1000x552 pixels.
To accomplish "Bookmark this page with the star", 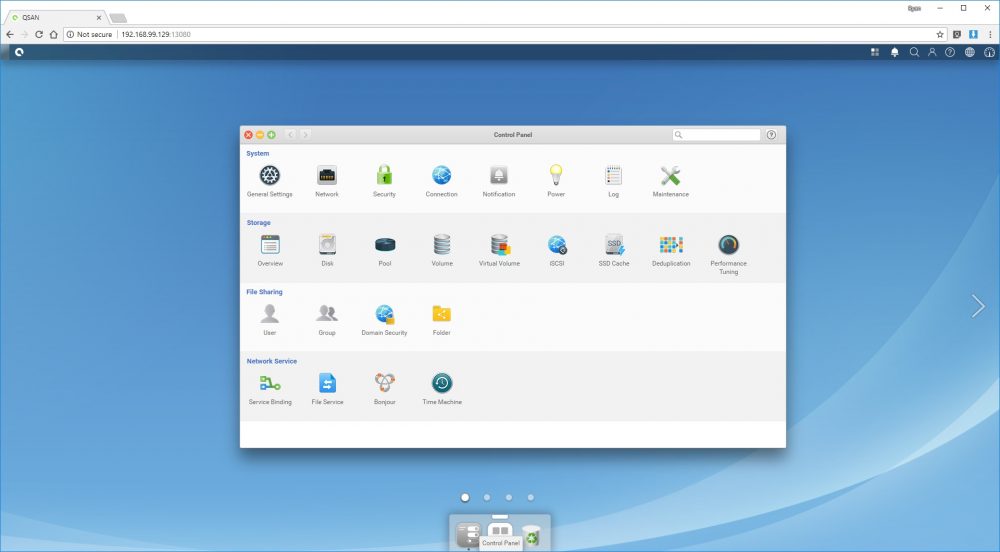I will (x=939, y=34).
